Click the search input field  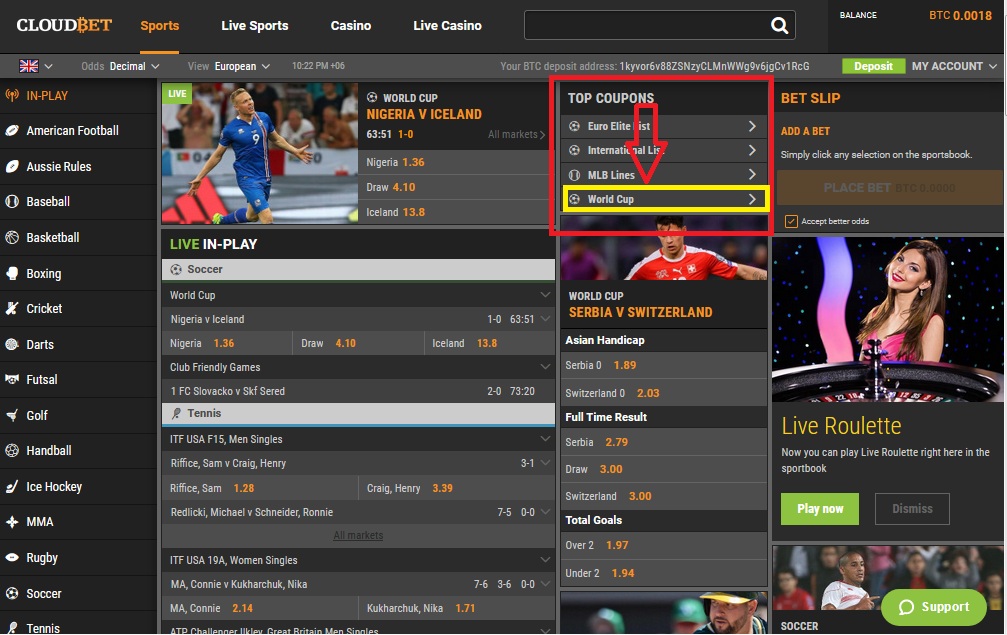tap(647, 25)
